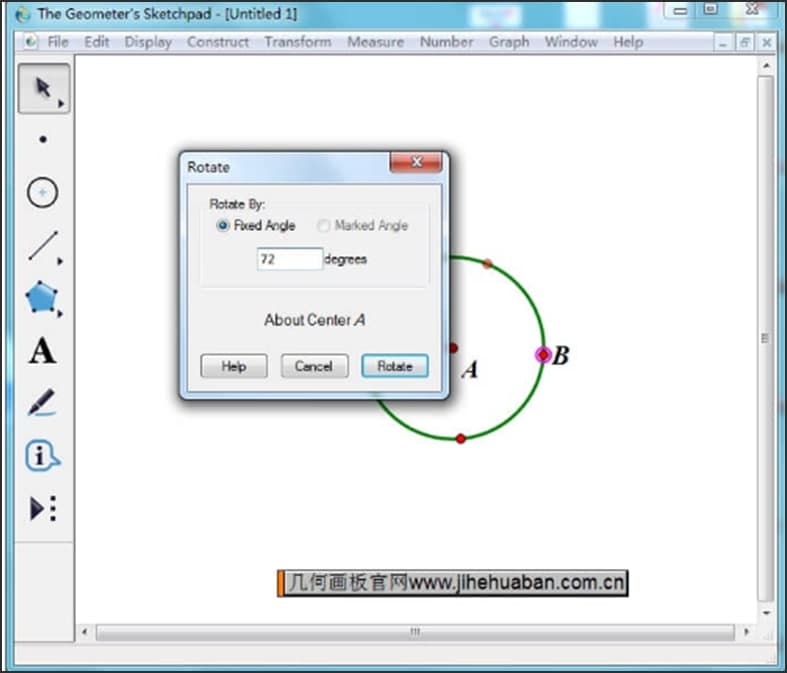Select the Point tool
The image size is (787, 673).
coord(42,140)
